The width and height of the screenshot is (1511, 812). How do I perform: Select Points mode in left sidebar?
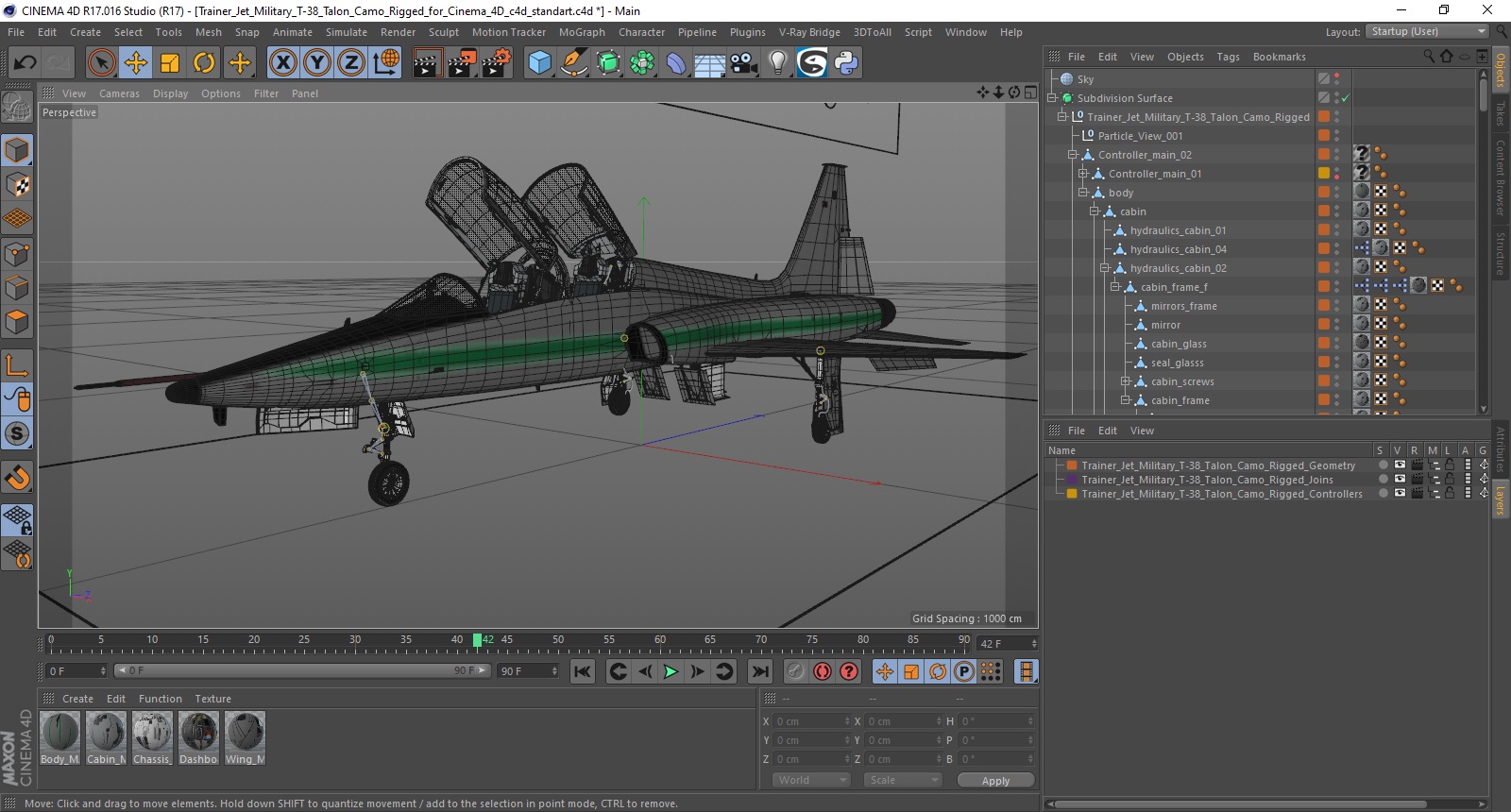tap(17, 254)
